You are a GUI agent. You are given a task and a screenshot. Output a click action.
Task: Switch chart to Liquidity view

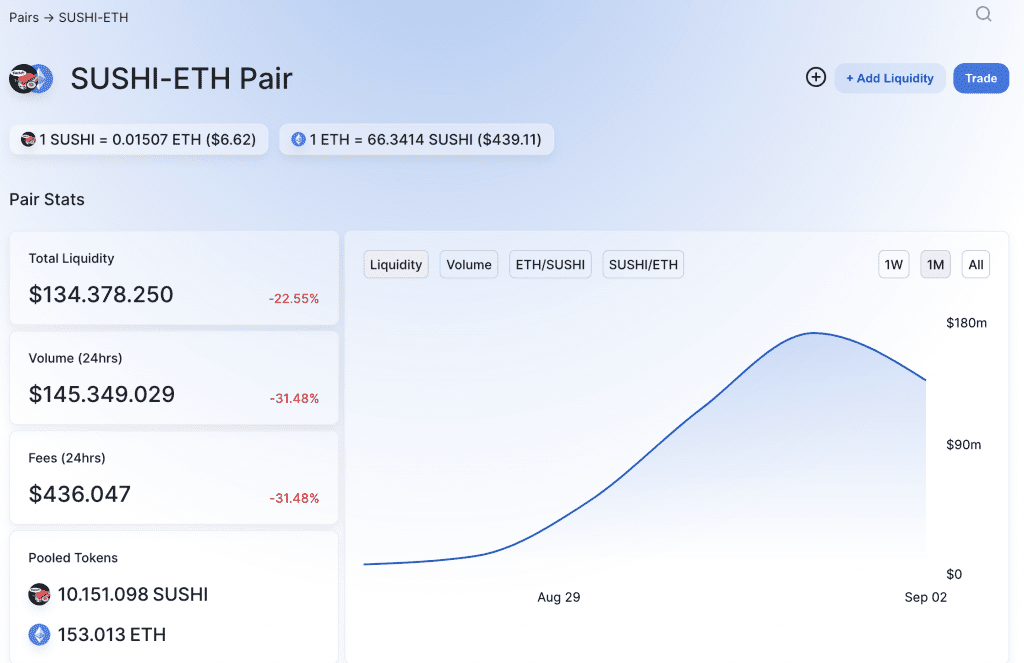(396, 265)
